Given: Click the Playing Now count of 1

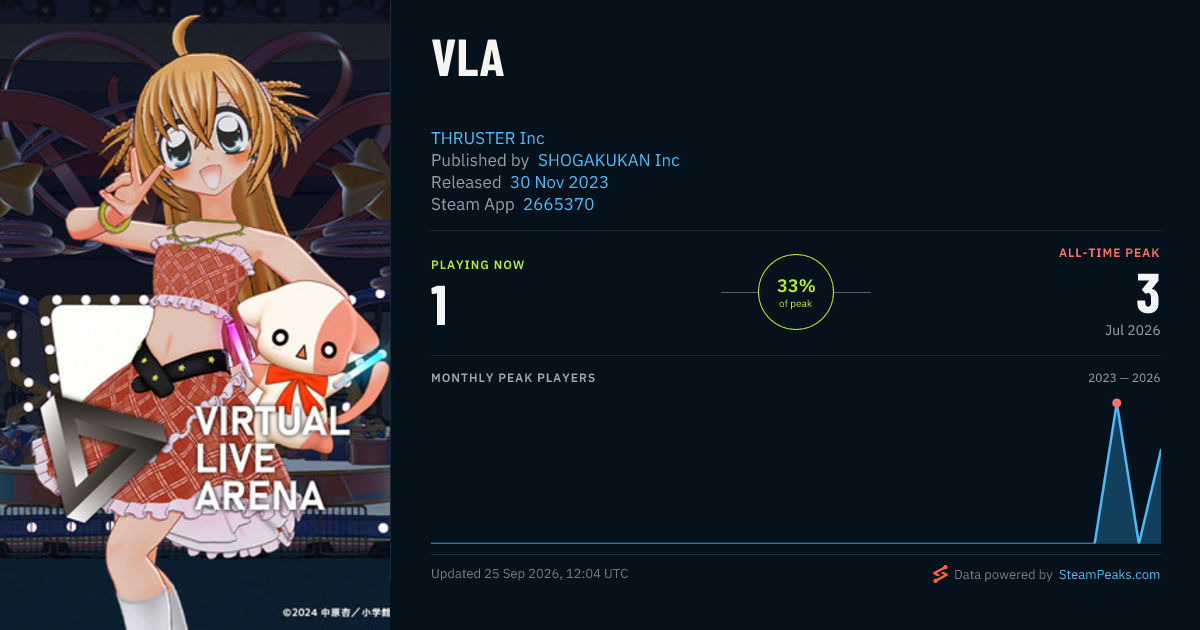Looking at the screenshot, I should 439,306.
